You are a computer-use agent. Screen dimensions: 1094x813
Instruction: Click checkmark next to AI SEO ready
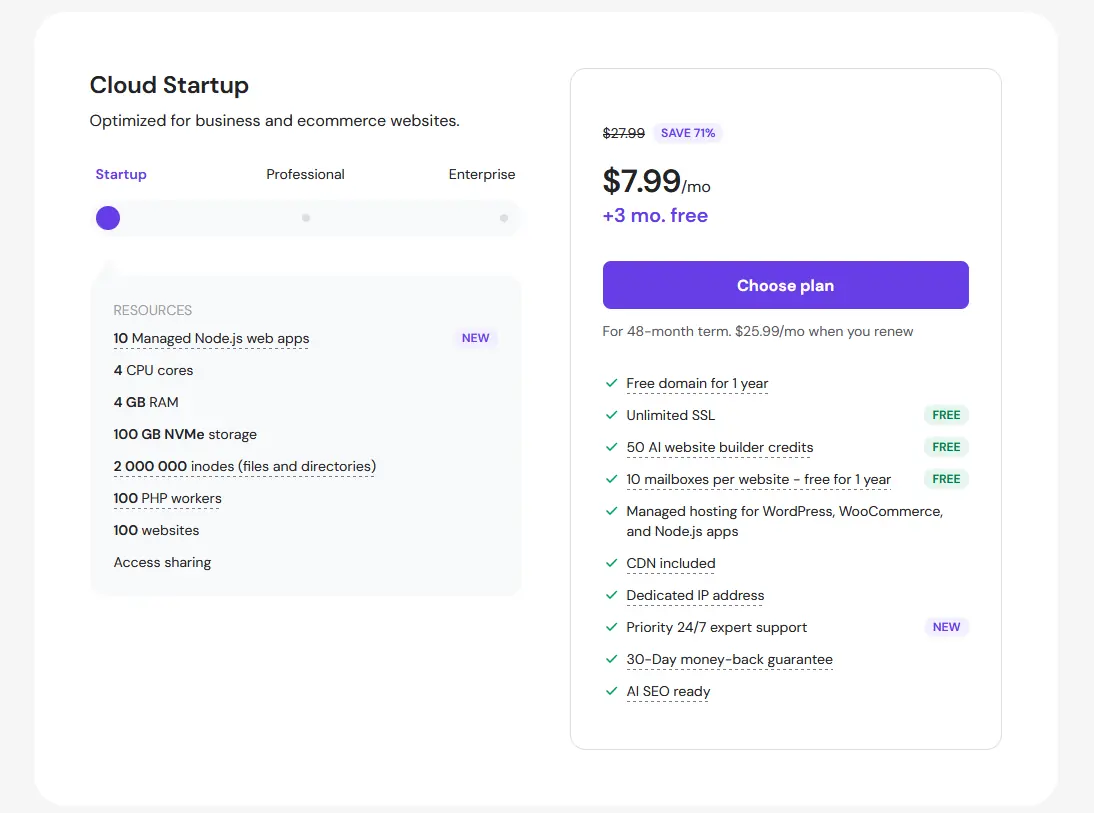click(611, 691)
